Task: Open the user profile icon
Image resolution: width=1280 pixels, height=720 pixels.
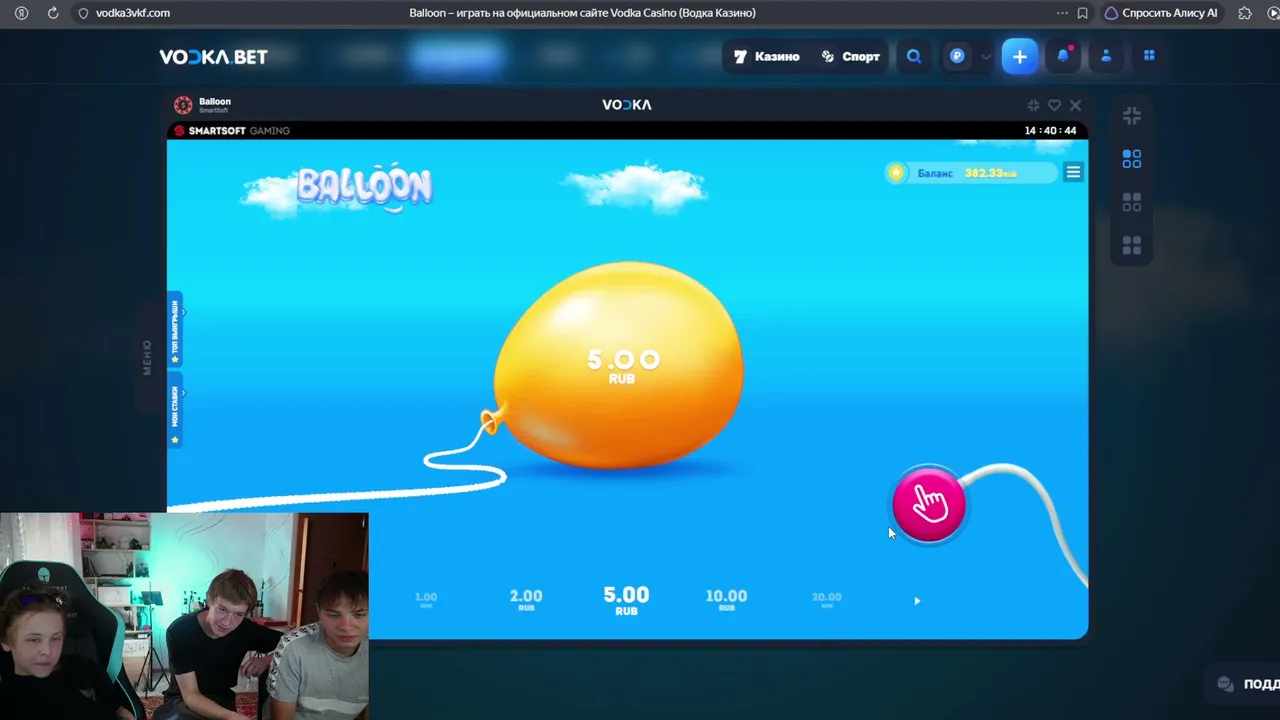Action: coord(1106,56)
